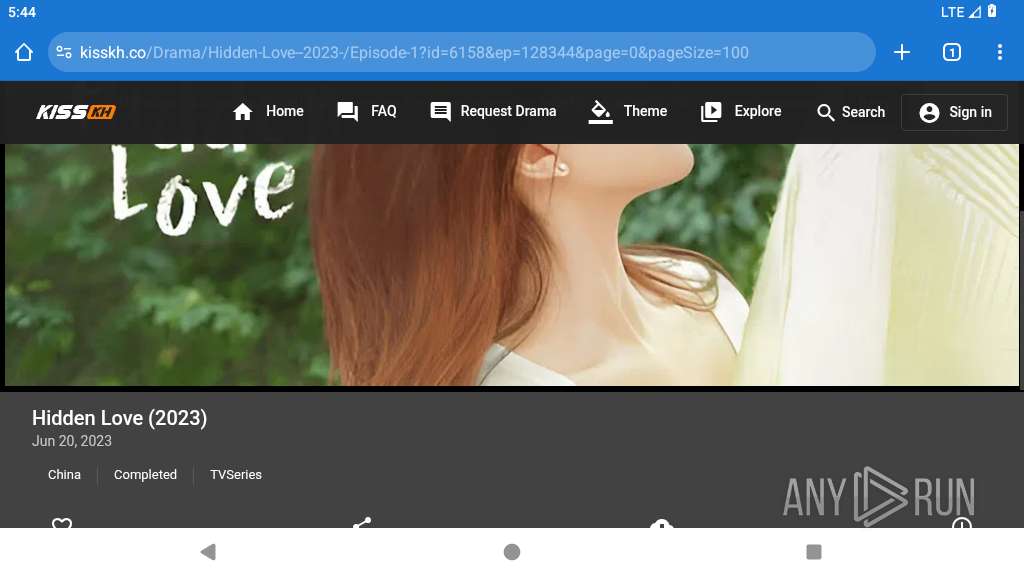Open the FAQ page
The image size is (1024, 576).
366,112
